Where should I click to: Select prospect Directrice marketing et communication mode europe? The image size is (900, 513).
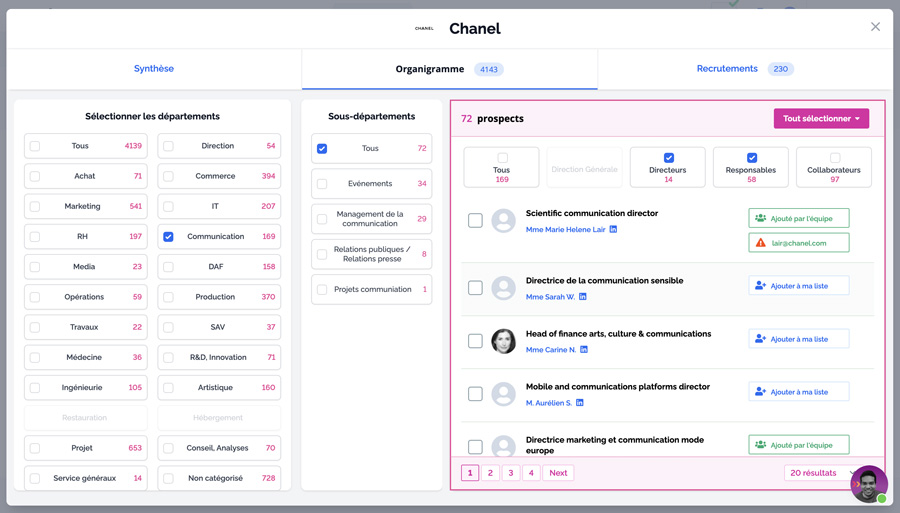pos(475,447)
